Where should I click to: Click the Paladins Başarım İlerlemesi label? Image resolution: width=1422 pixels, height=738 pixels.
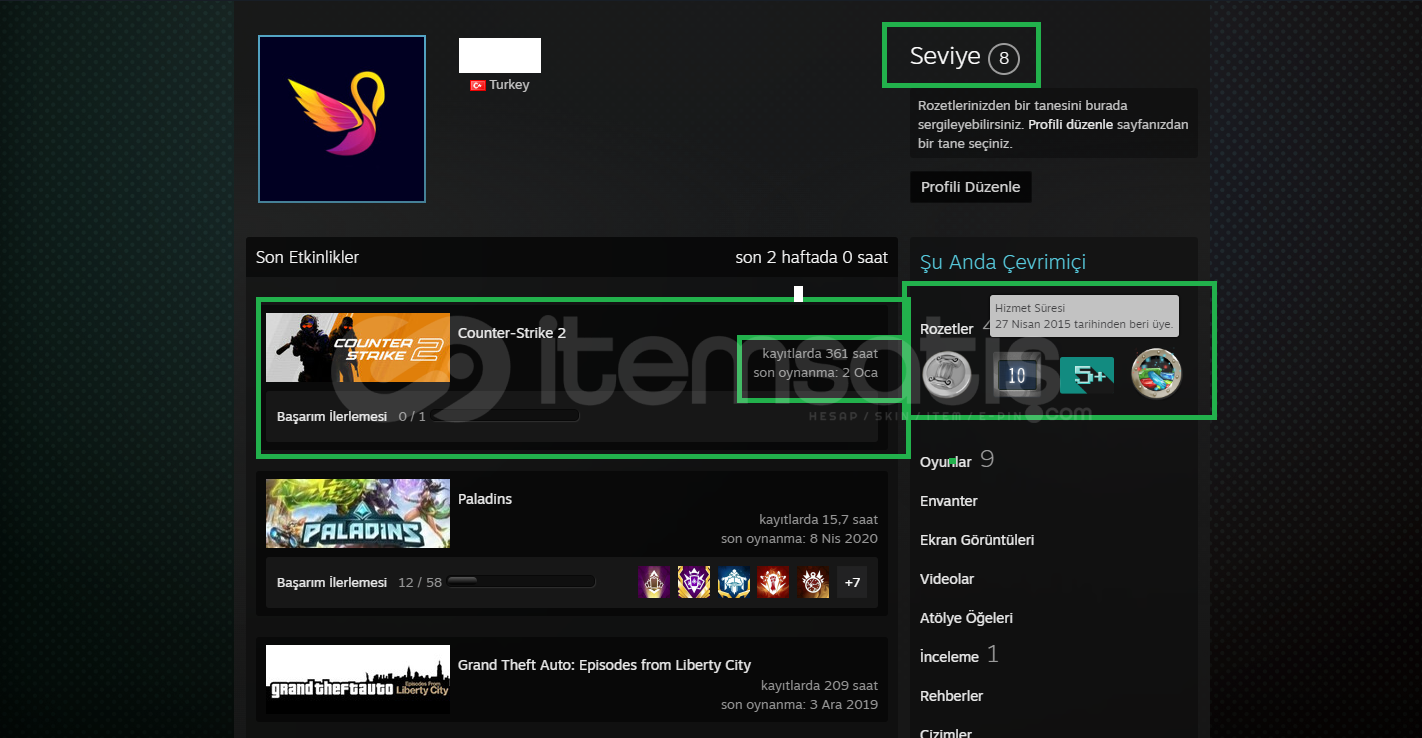coord(332,582)
